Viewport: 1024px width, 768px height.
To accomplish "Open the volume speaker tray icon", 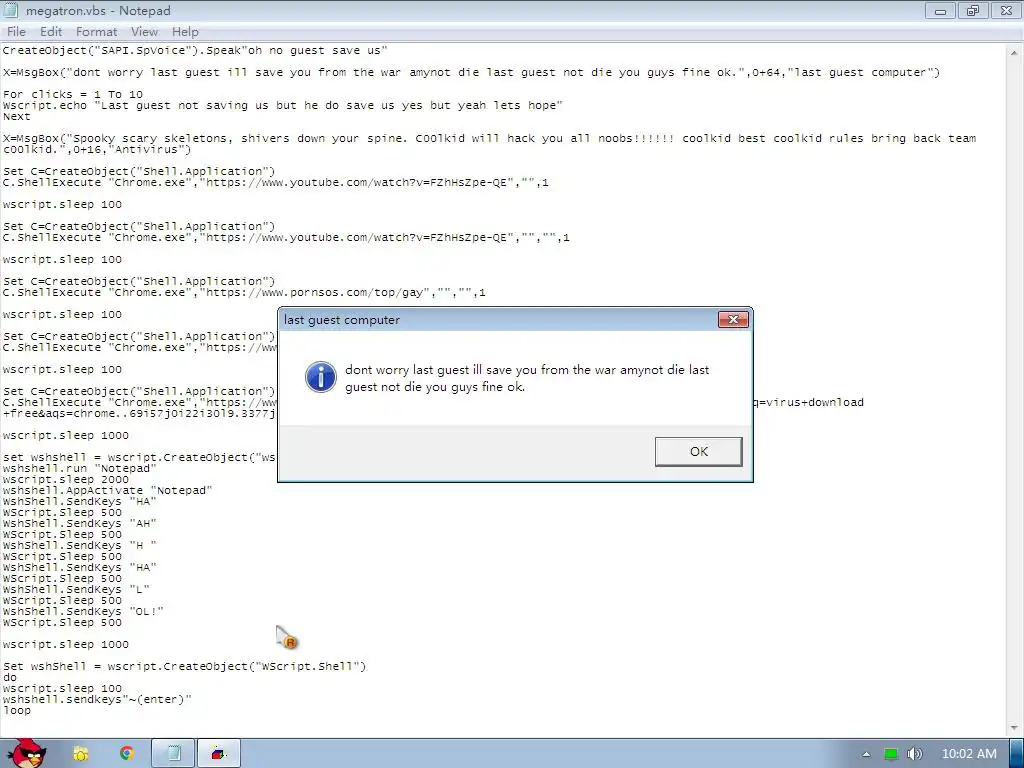I will (x=915, y=754).
